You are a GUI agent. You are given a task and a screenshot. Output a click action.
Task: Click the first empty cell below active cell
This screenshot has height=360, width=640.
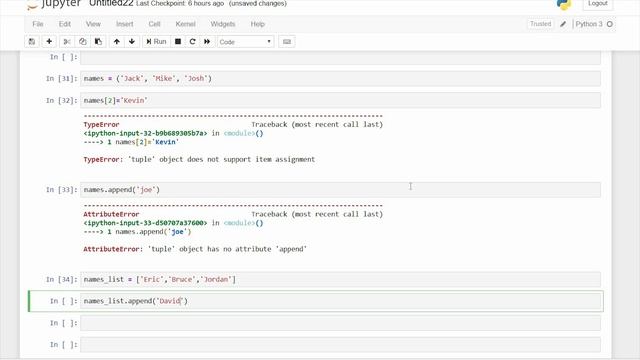[x=340, y=323]
